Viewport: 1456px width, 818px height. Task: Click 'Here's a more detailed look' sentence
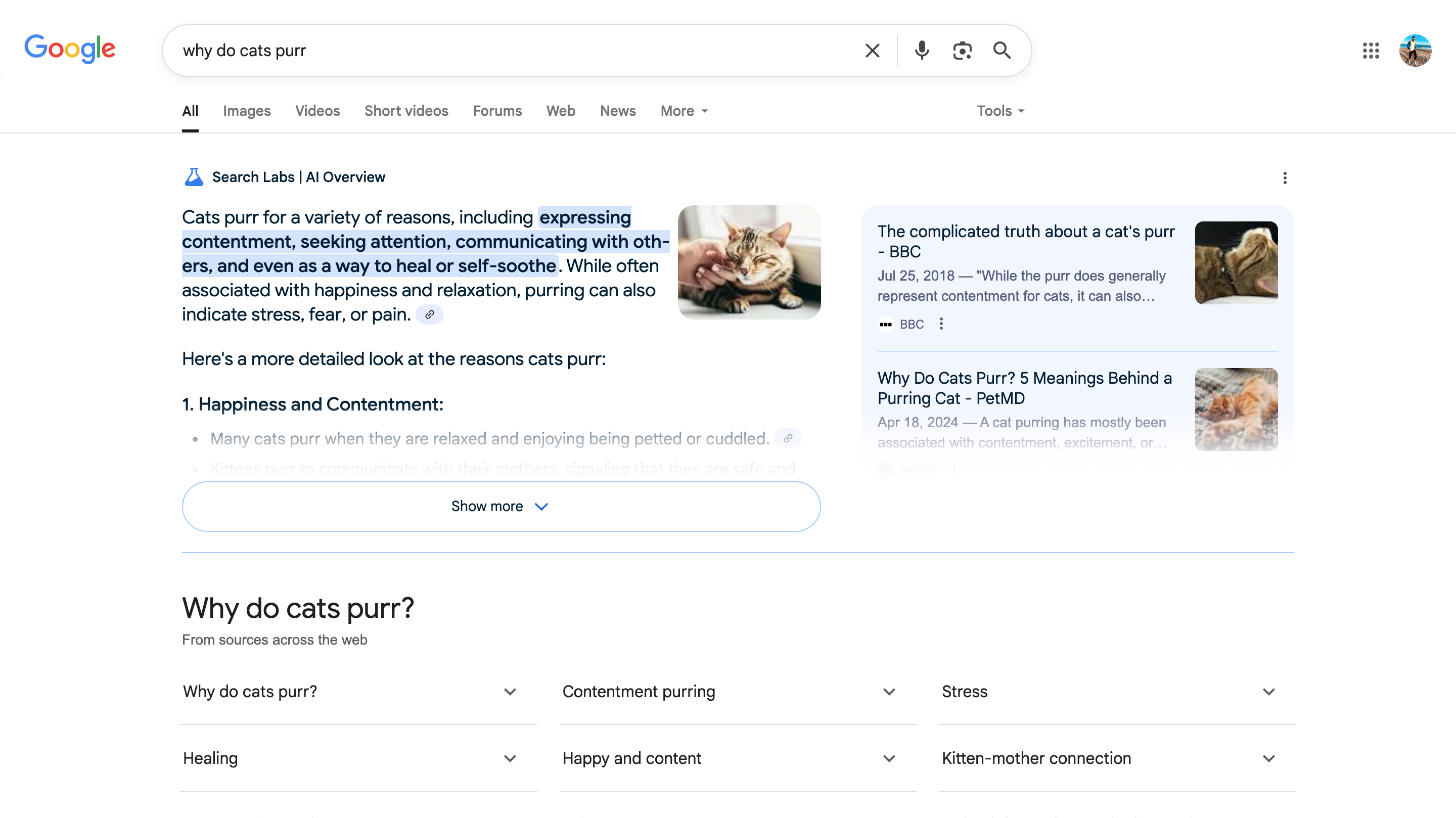click(394, 359)
